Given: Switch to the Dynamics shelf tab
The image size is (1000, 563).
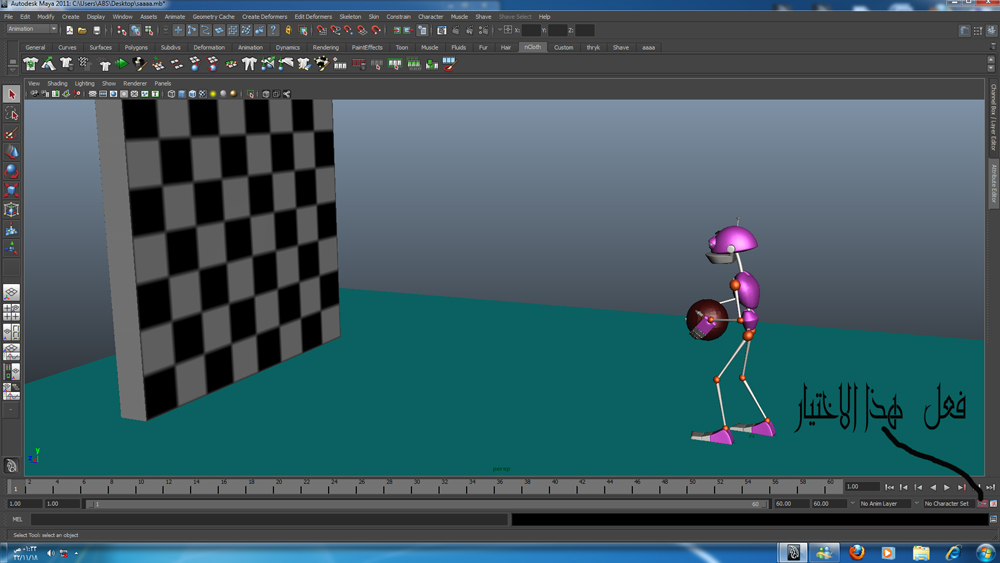Looking at the screenshot, I should [x=287, y=47].
